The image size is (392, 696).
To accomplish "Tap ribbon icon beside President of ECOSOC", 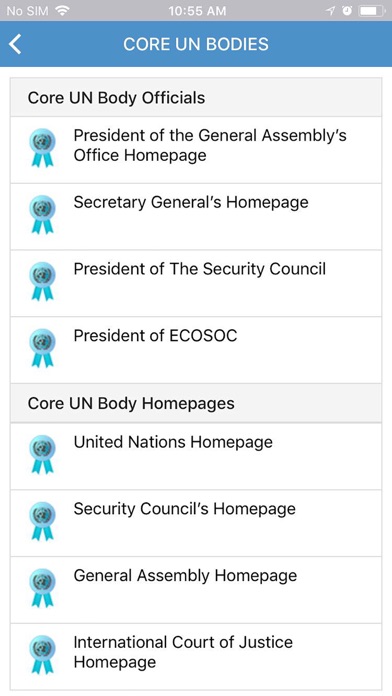I will (43, 348).
